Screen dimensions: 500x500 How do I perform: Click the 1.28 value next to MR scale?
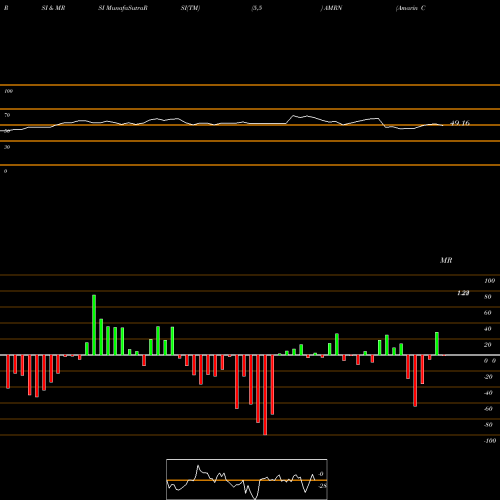[463, 293]
